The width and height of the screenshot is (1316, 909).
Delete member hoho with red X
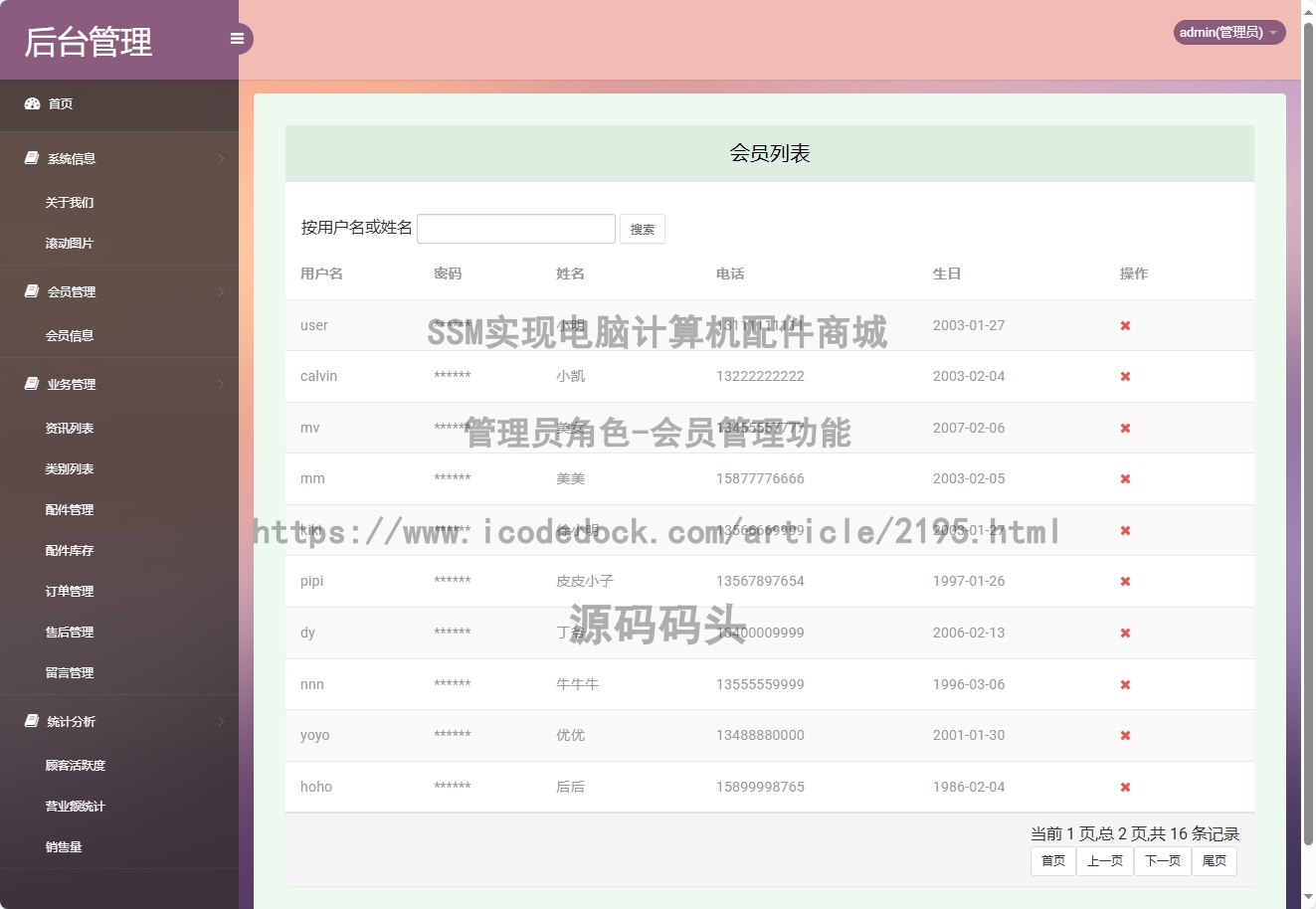click(1125, 787)
